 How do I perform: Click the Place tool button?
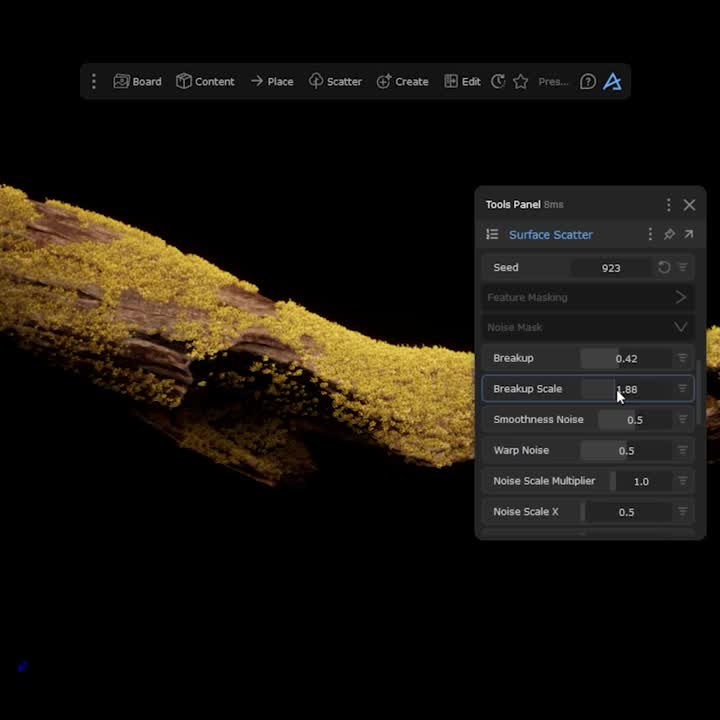click(x=272, y=82)
